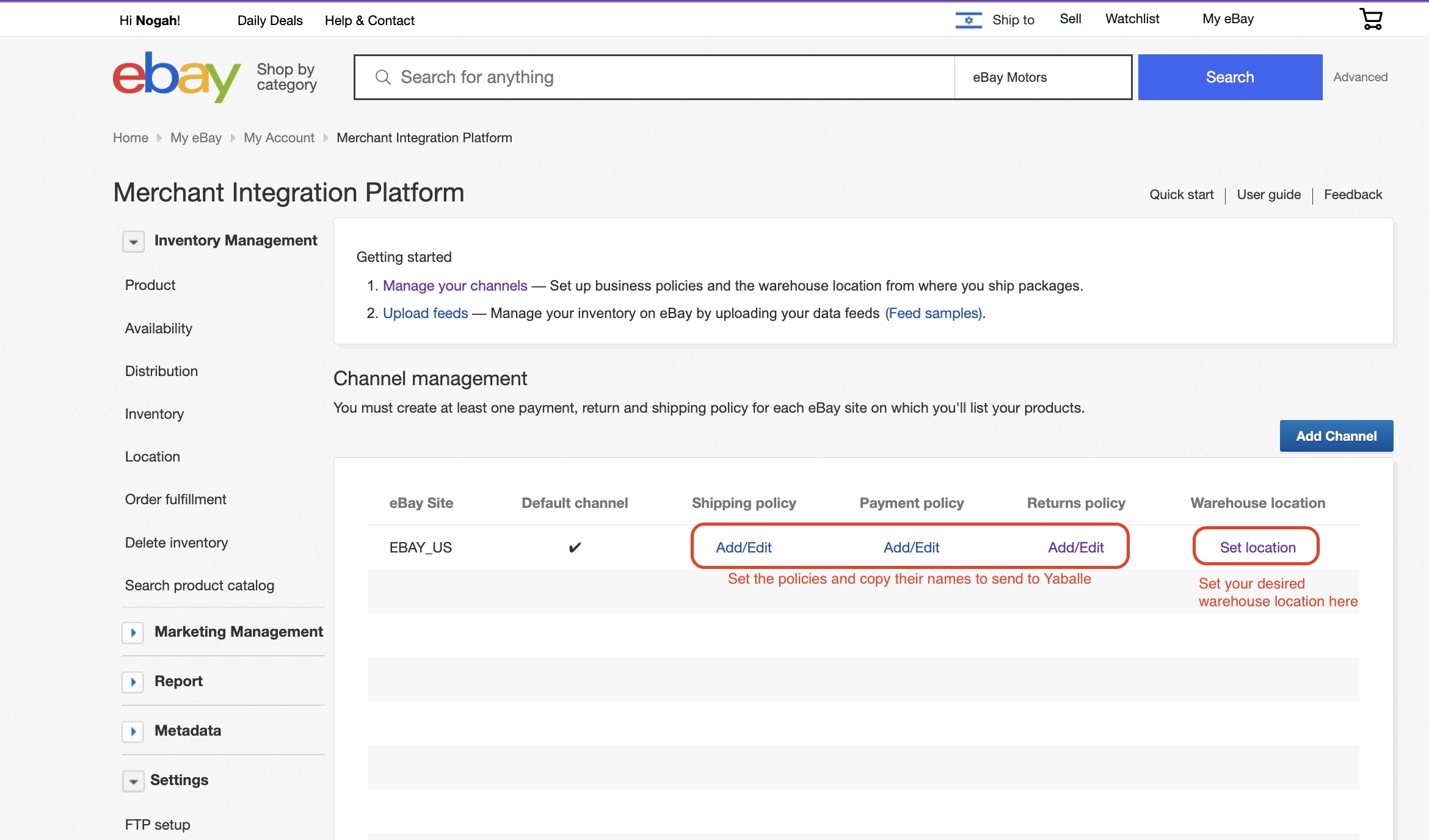1429x840 pixels.
Task: Select Order fulfillment in the sidebar
Action: pyautogui.click(x=176, y=499)
